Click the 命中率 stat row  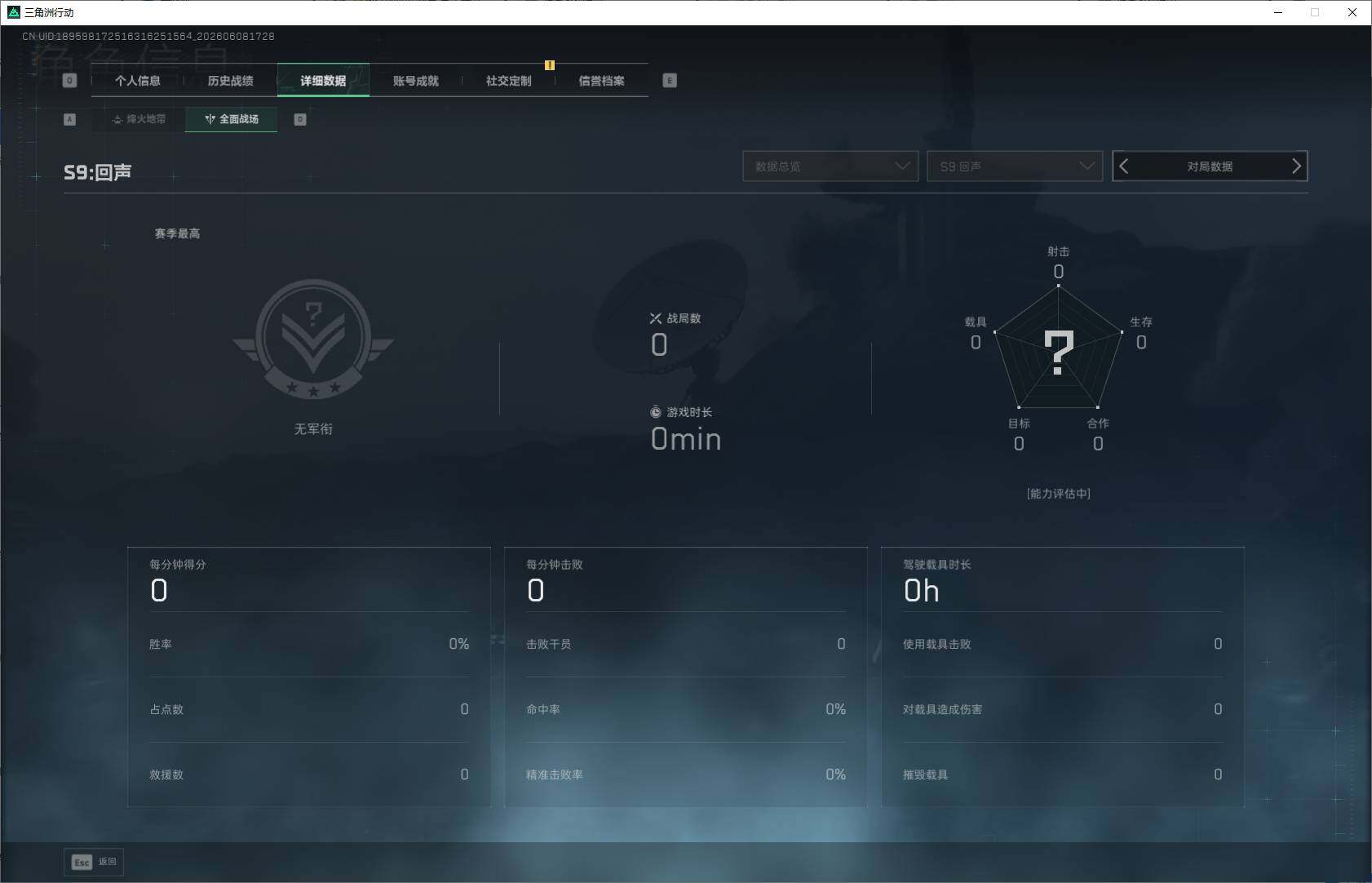[686, 709]
